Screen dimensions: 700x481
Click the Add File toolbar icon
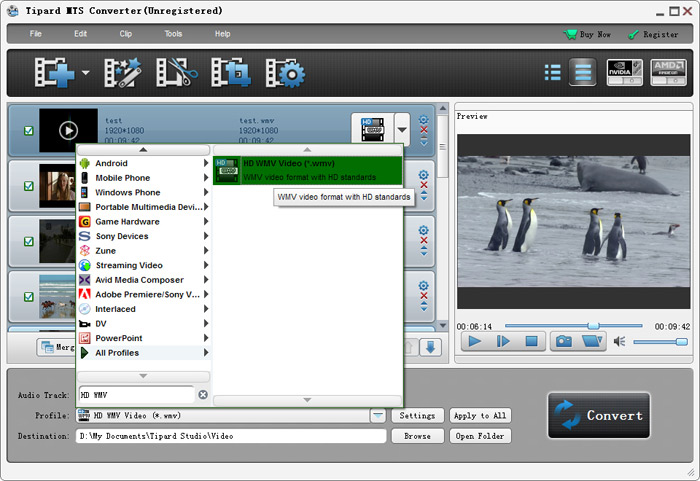[54, 72]
